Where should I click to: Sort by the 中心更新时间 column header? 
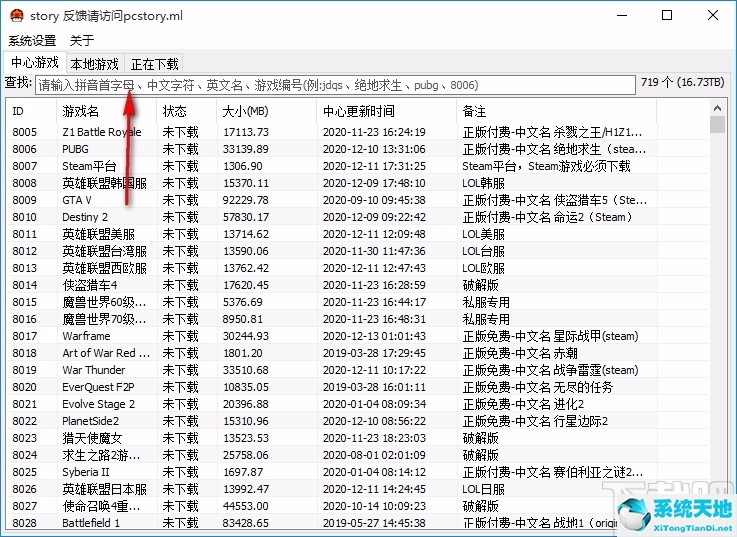coord(386,111)
